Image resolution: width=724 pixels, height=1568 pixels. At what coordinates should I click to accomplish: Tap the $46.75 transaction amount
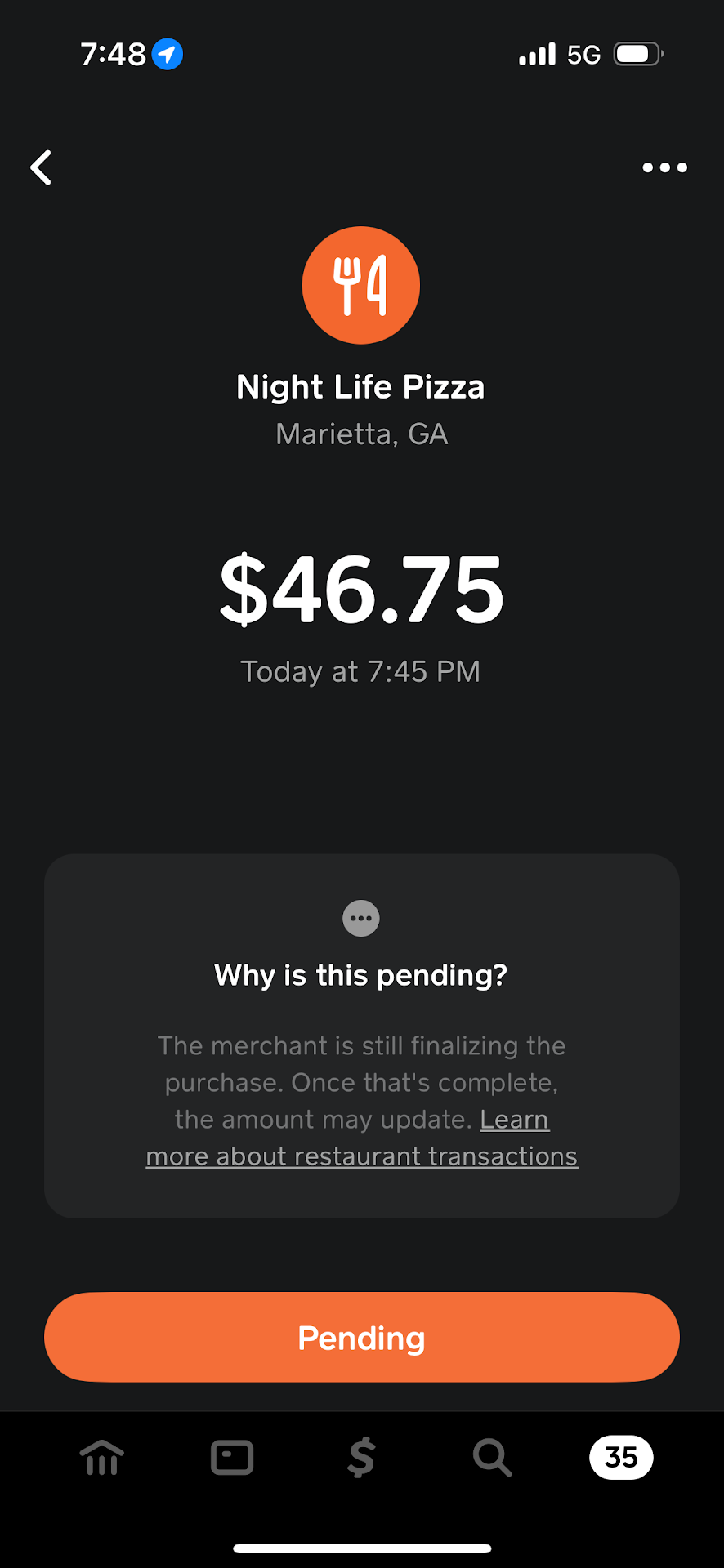point(361,589)
